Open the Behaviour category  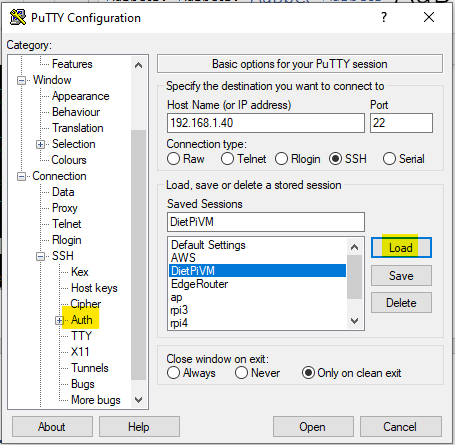point(76,112)
